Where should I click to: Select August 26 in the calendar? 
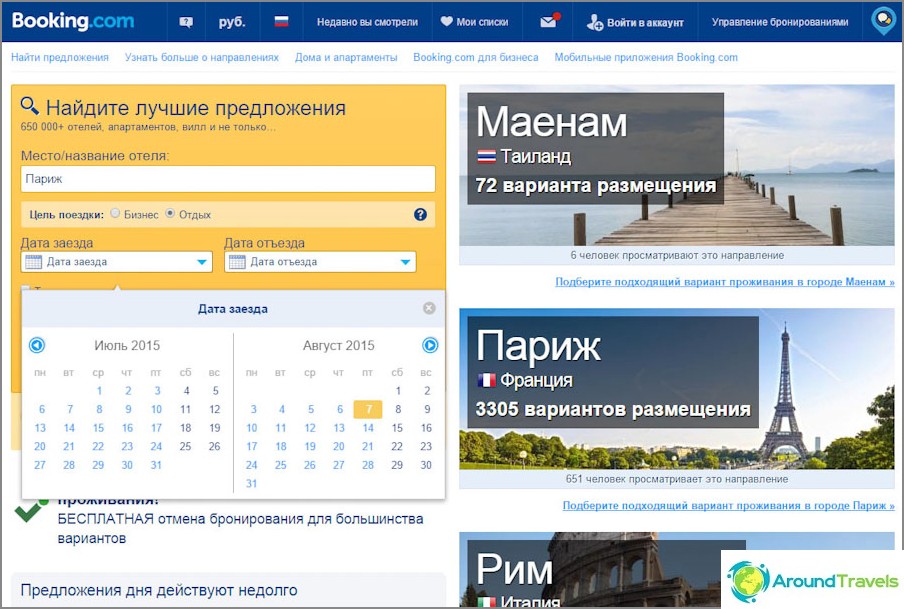pyautogui.click(x=310, y=465)
